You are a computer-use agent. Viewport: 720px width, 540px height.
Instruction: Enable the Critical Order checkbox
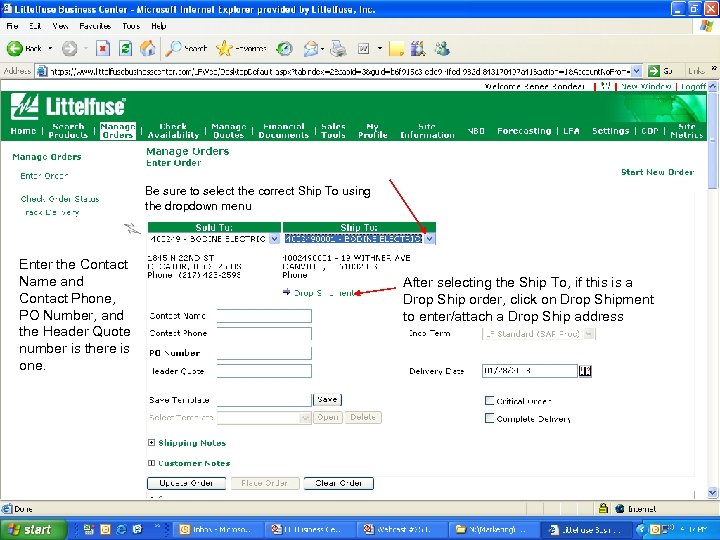point(489,400)
